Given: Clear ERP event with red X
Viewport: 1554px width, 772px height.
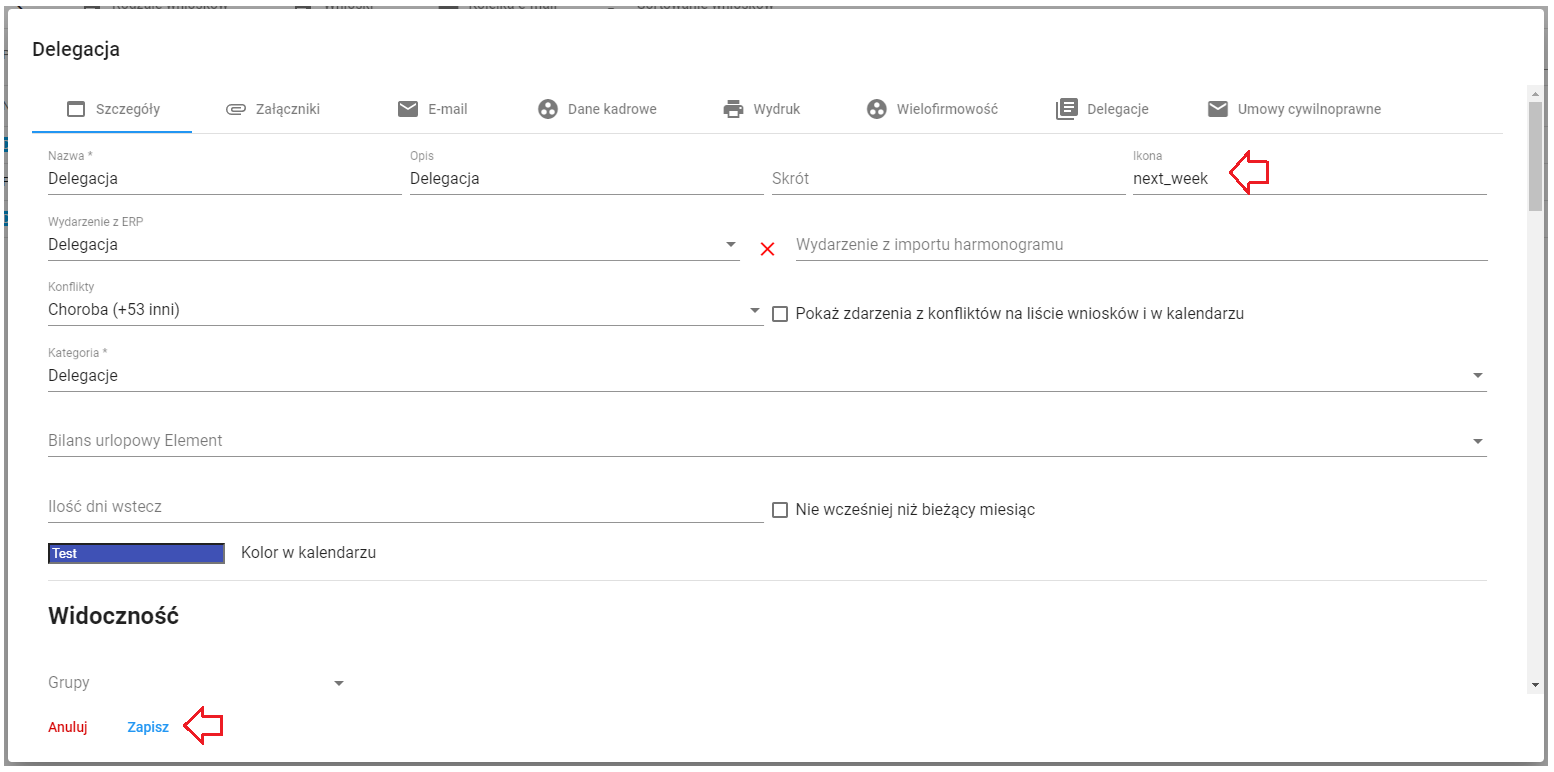Looking at the screenshot, I should point(768,249).
